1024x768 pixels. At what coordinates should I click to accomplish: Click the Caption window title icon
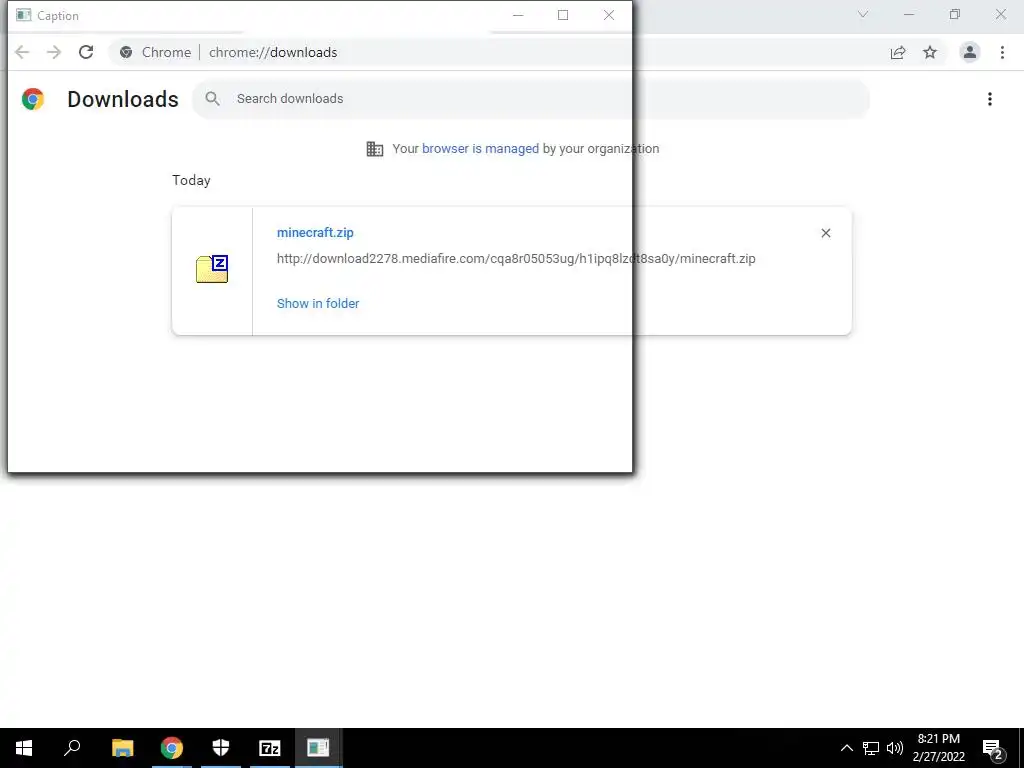[x=24, y=15]
